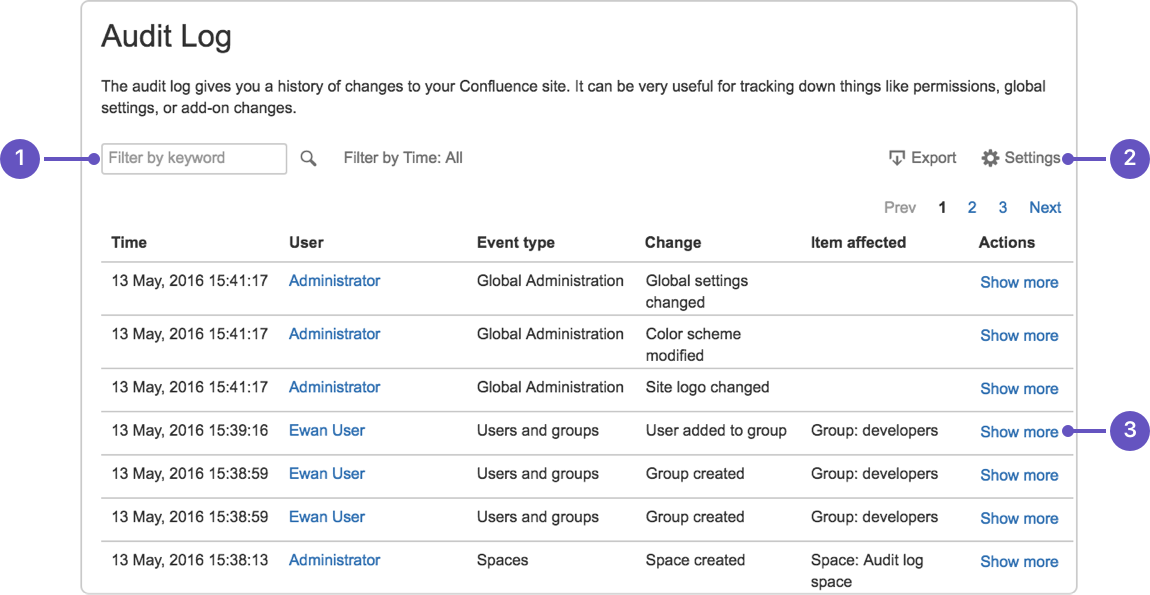Viewport: 1150px width, 595px height.
Task: Open Settings via the gear icon
Action: [990, 158]
